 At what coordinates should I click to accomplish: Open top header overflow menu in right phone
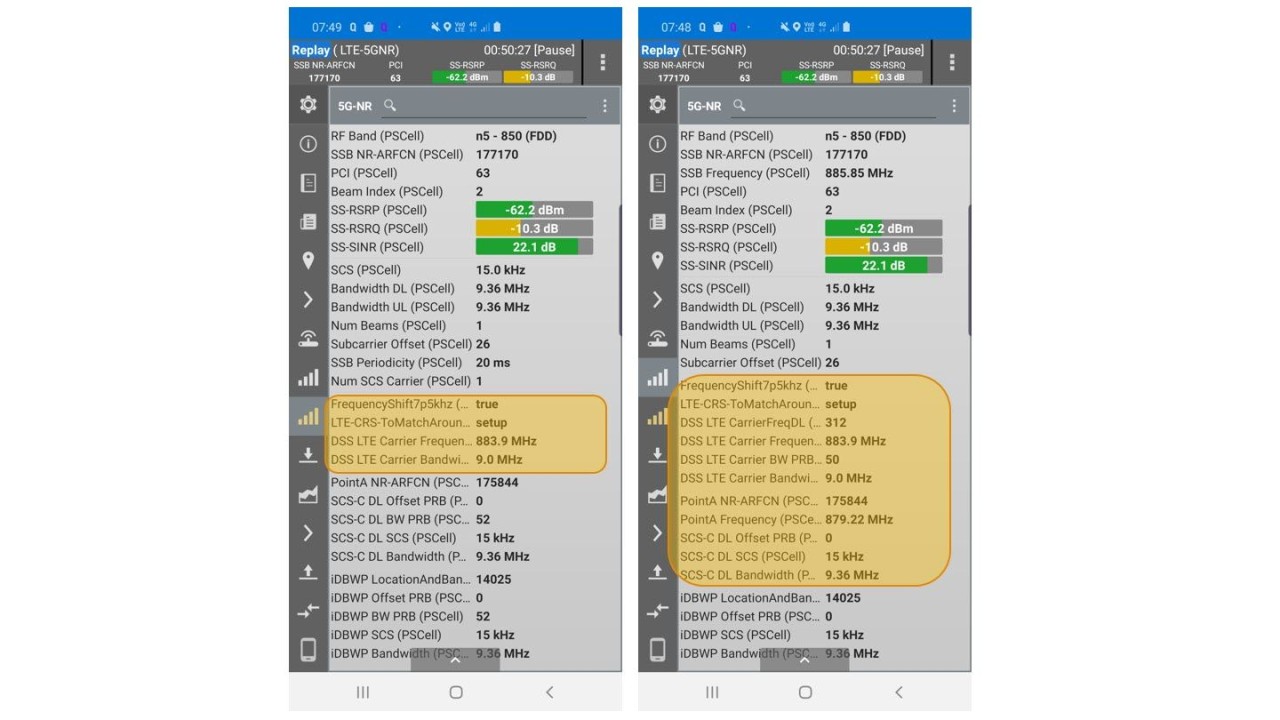[x=952, y=62]
